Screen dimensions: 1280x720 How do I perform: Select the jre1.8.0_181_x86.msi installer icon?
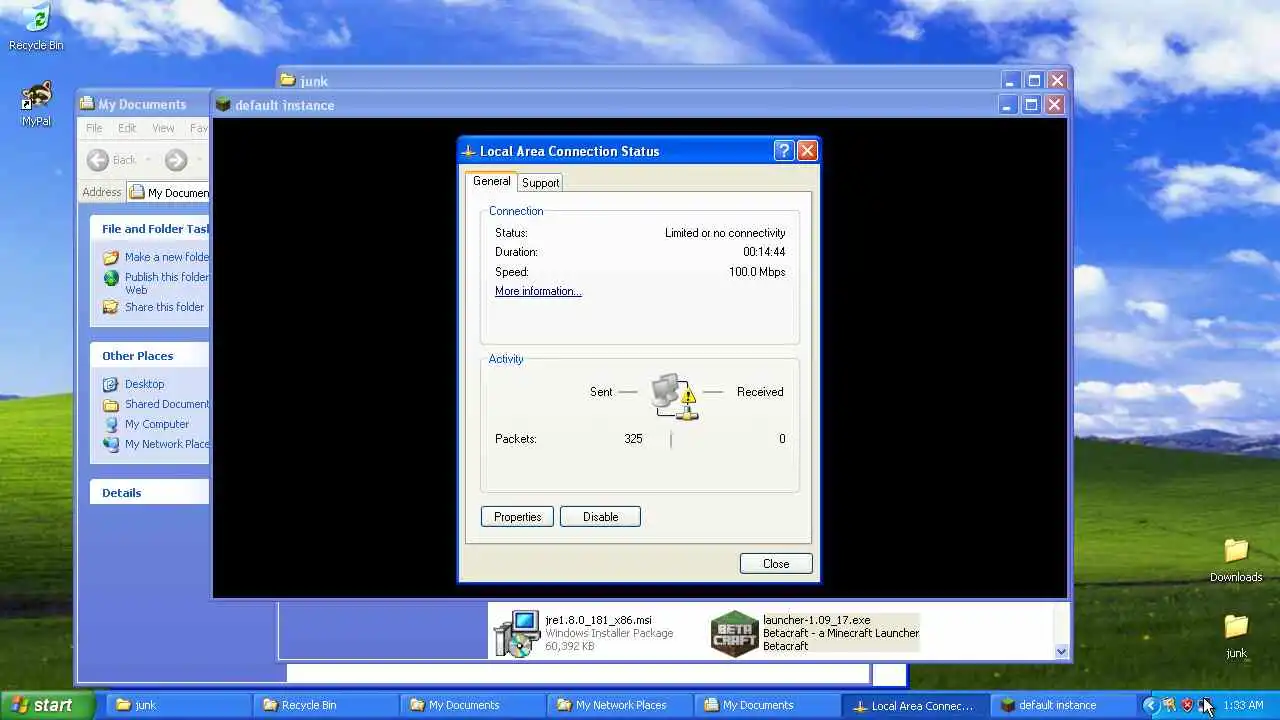517,633
